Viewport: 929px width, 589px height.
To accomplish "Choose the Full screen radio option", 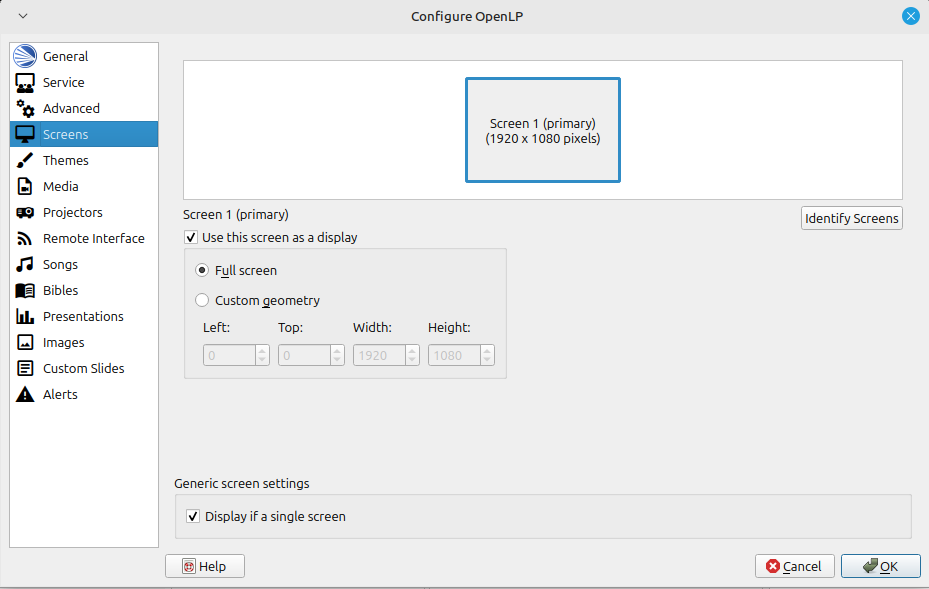I will [202, 270].
